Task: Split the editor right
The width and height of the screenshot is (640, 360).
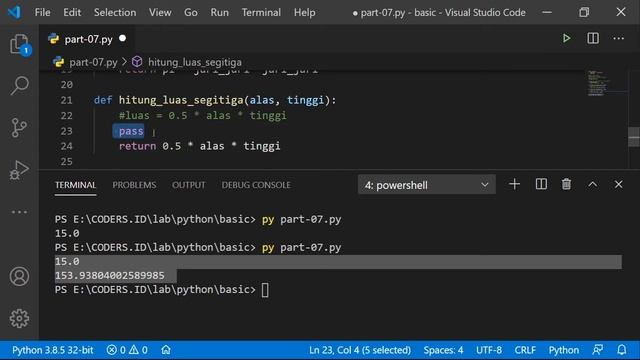Action: click(x=593, y=38)
